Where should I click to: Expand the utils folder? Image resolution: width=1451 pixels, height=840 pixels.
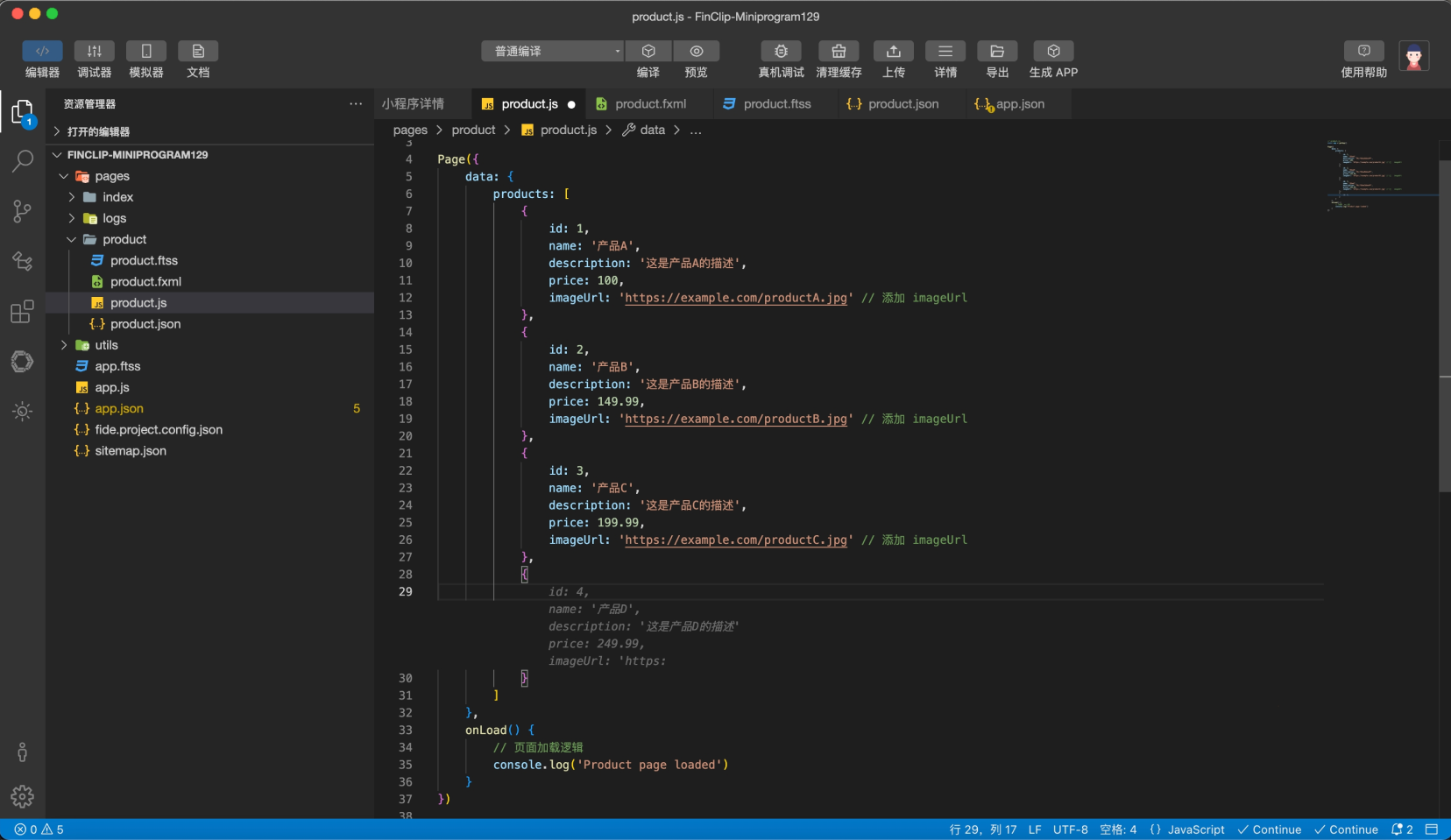(106, 345)
